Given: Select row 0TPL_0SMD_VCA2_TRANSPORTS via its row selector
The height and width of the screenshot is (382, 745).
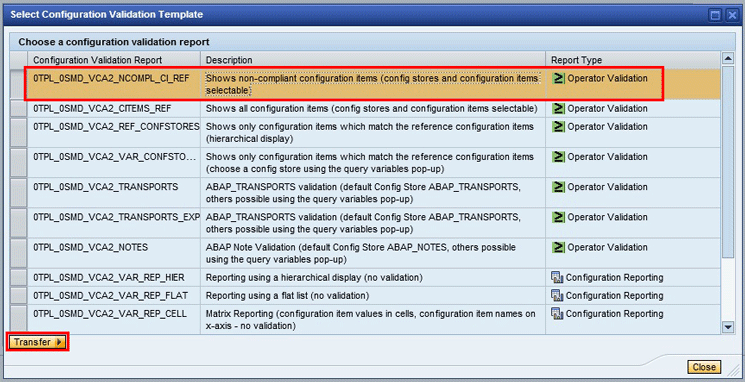Looking at the screenshot, I should [19, 193].
